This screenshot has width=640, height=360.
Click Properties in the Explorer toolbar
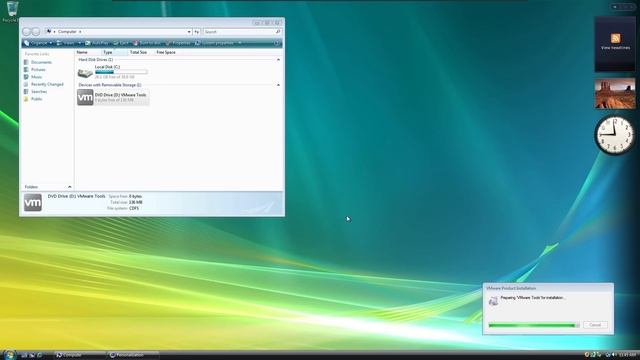178,43
